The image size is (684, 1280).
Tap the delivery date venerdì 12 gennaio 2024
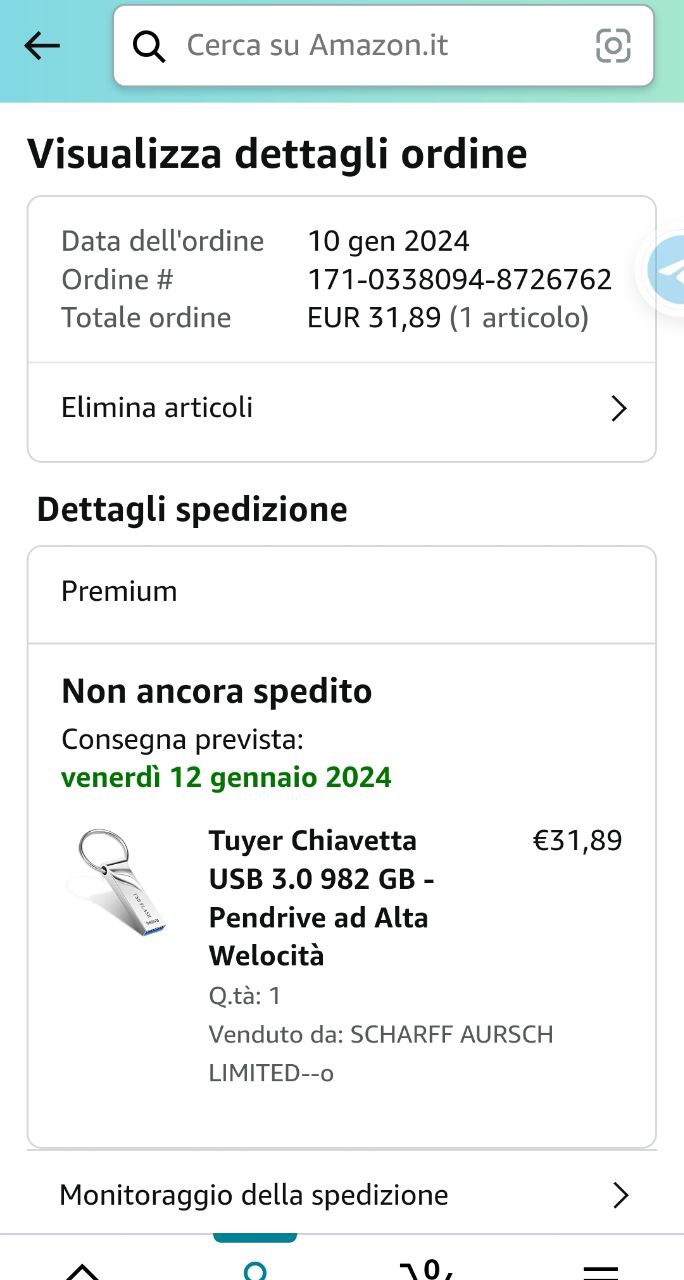tap(226, 777)
